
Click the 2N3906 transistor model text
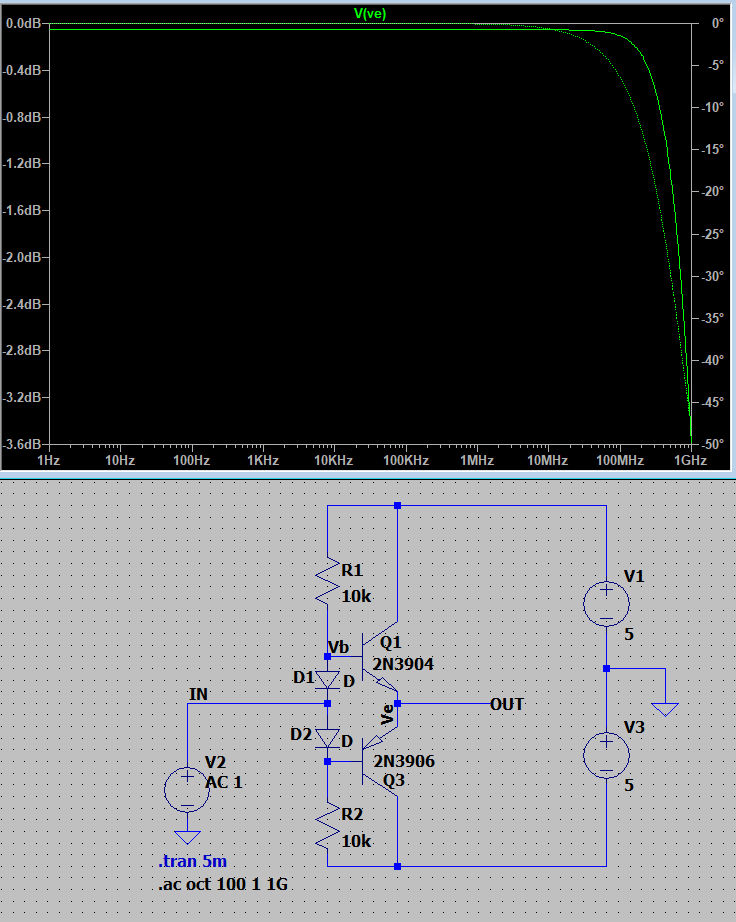click(x=404, y=761)
